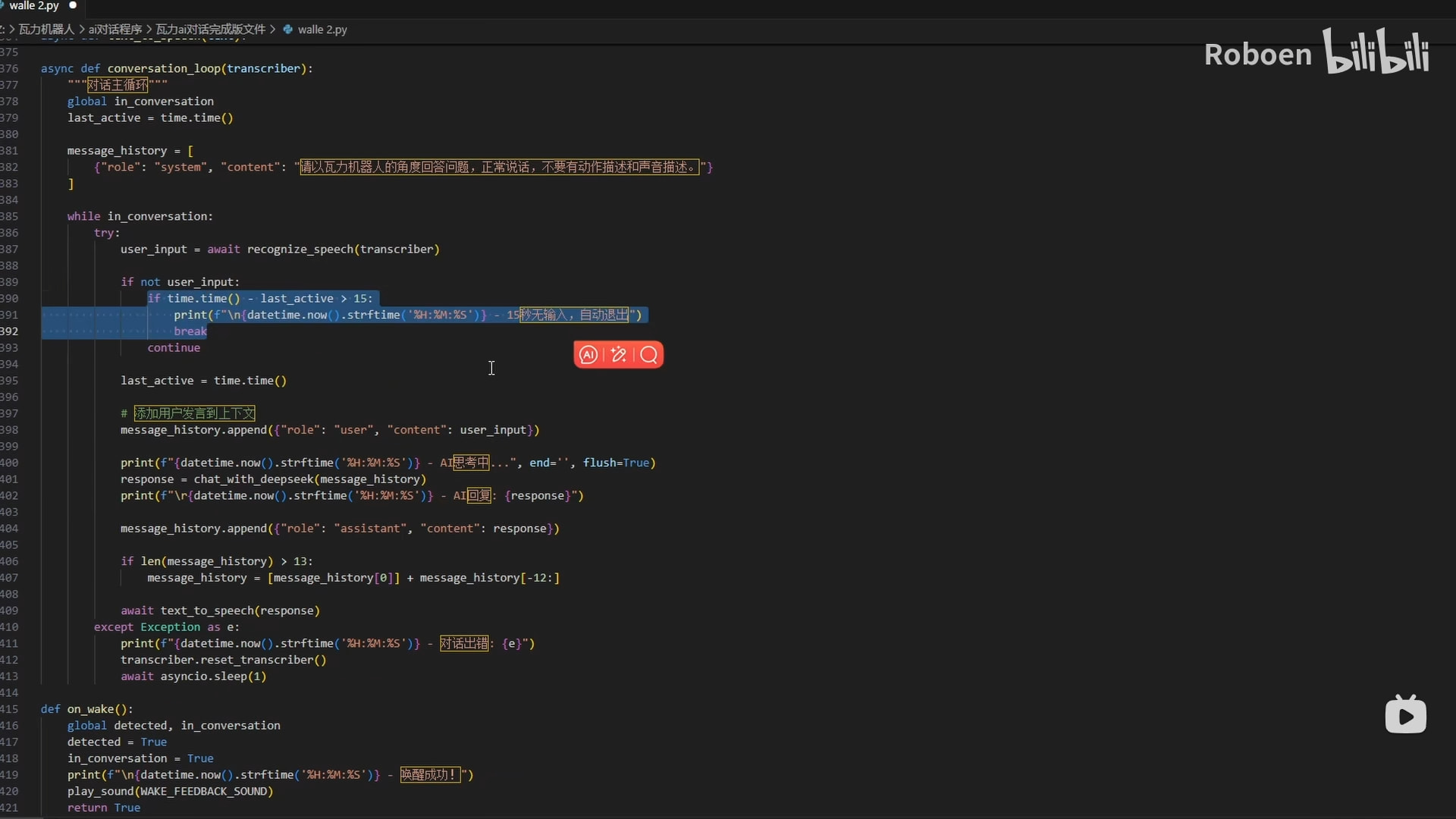Click breadcrumb file walle 2.py
The width and height of the screenshot is (1456, 819).
point(322,30)
